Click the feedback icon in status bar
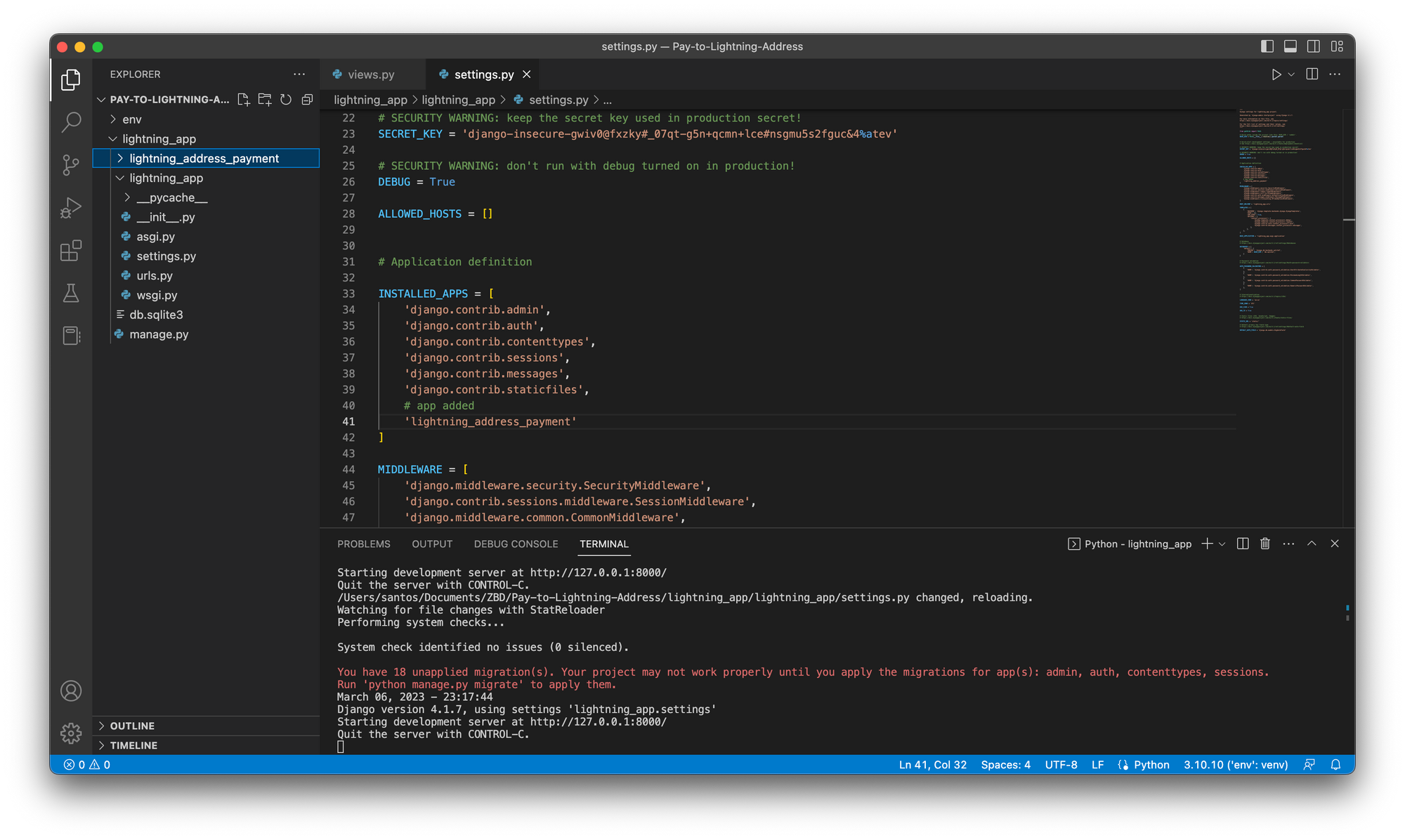Image resolution: width=1405 pixels, height=840 pixels. click(x=1309, y=765)
